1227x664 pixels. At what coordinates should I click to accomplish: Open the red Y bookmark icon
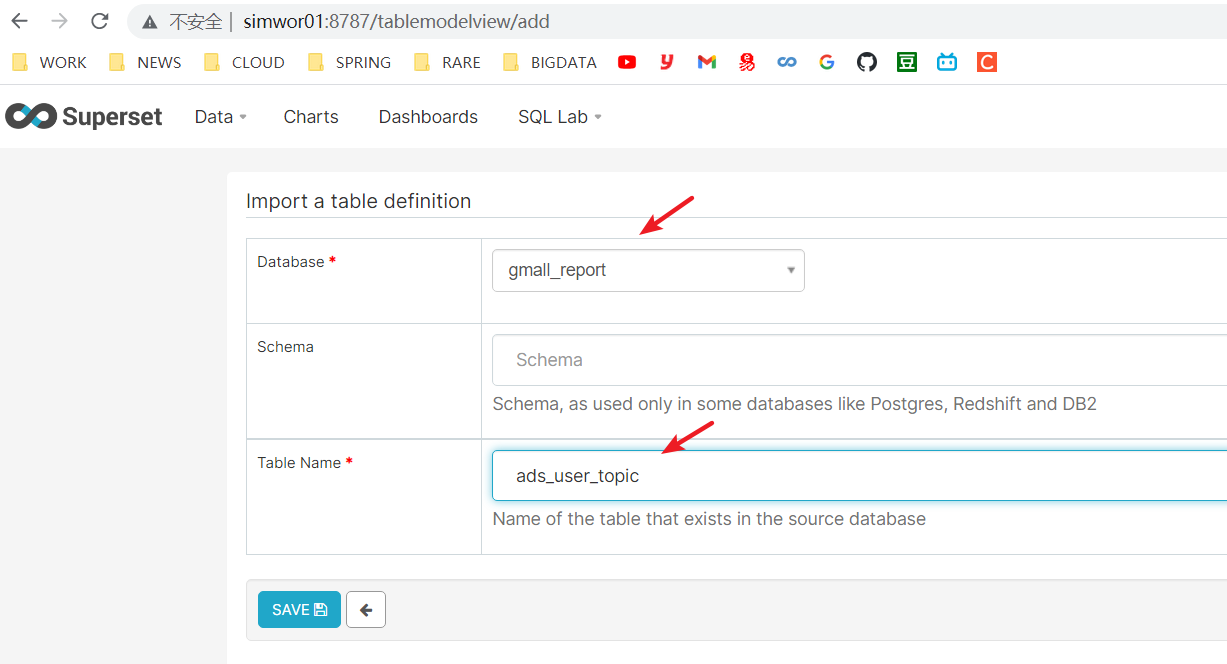click(667, 62)
